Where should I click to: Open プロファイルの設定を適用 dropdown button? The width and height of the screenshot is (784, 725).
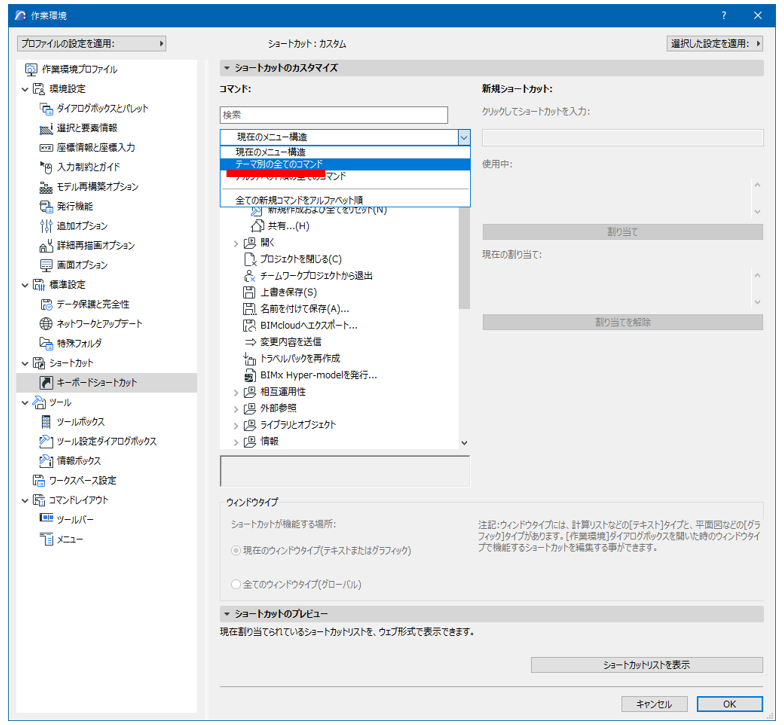(x=92, y=44)
